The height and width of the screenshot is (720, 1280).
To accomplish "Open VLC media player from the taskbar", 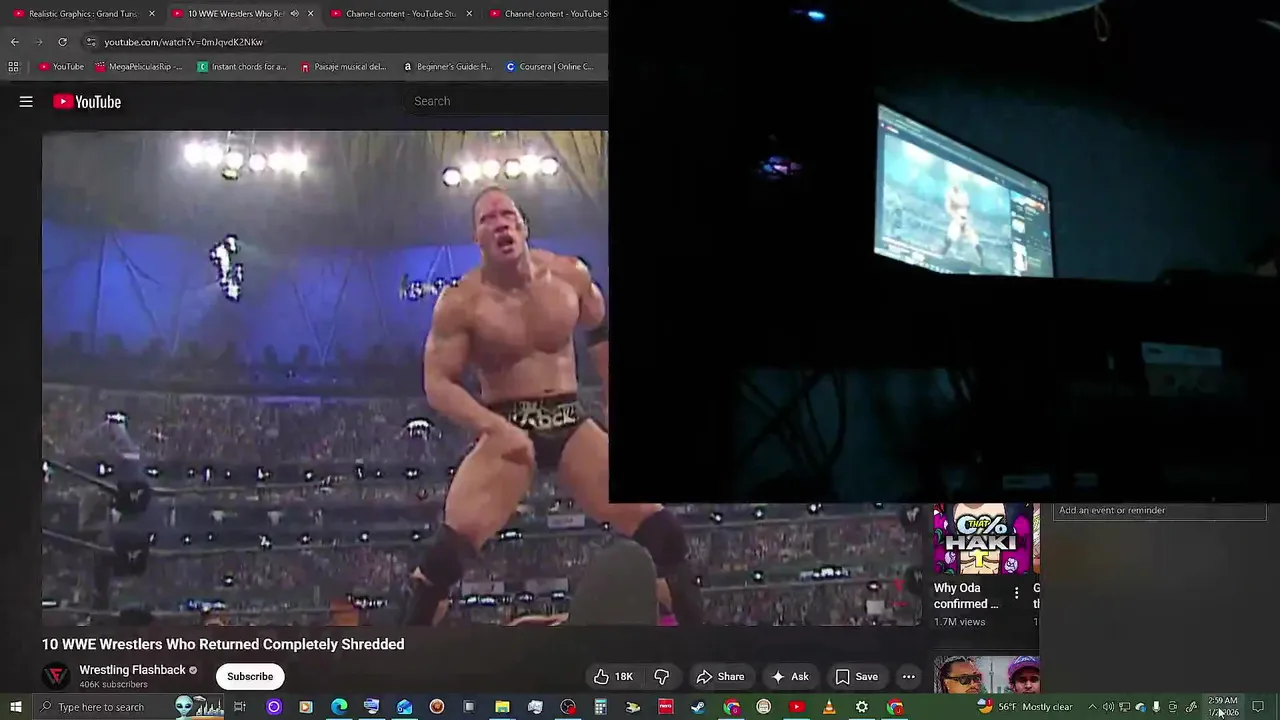I will click(829, 707).
